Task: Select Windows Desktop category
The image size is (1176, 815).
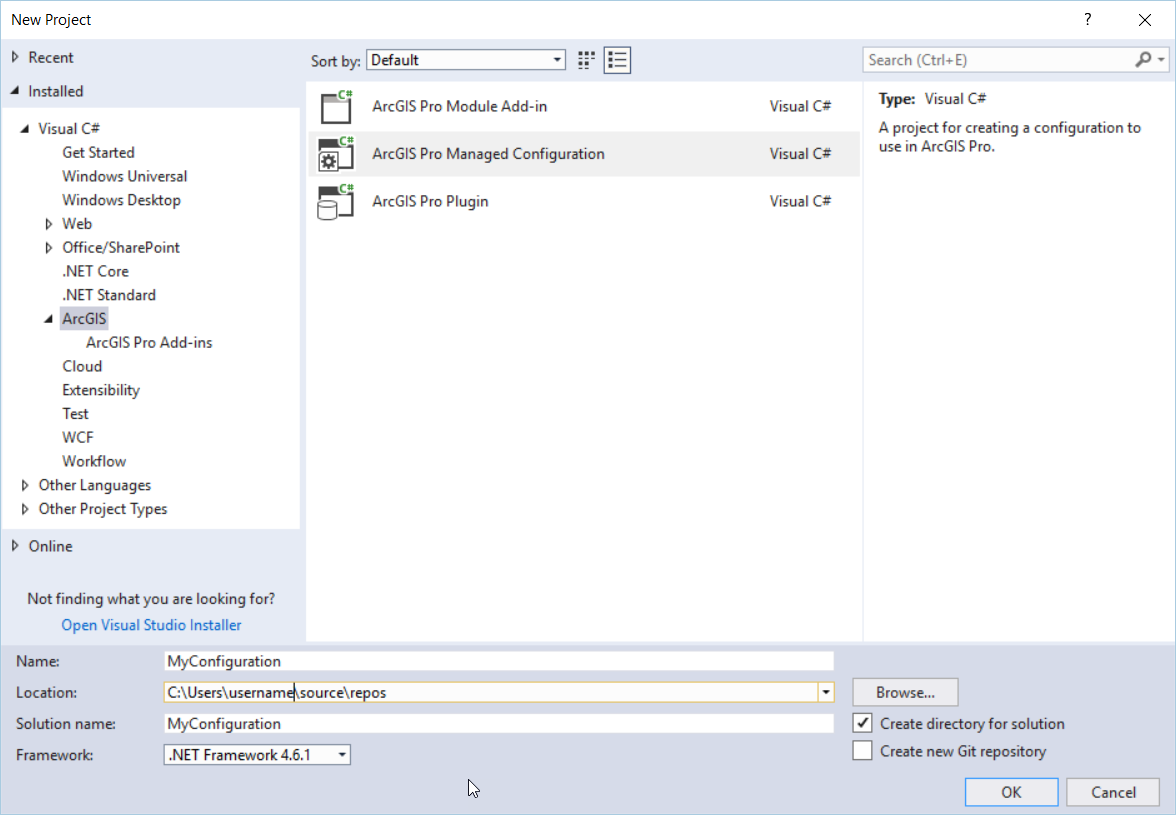Action: coord(122,200)
